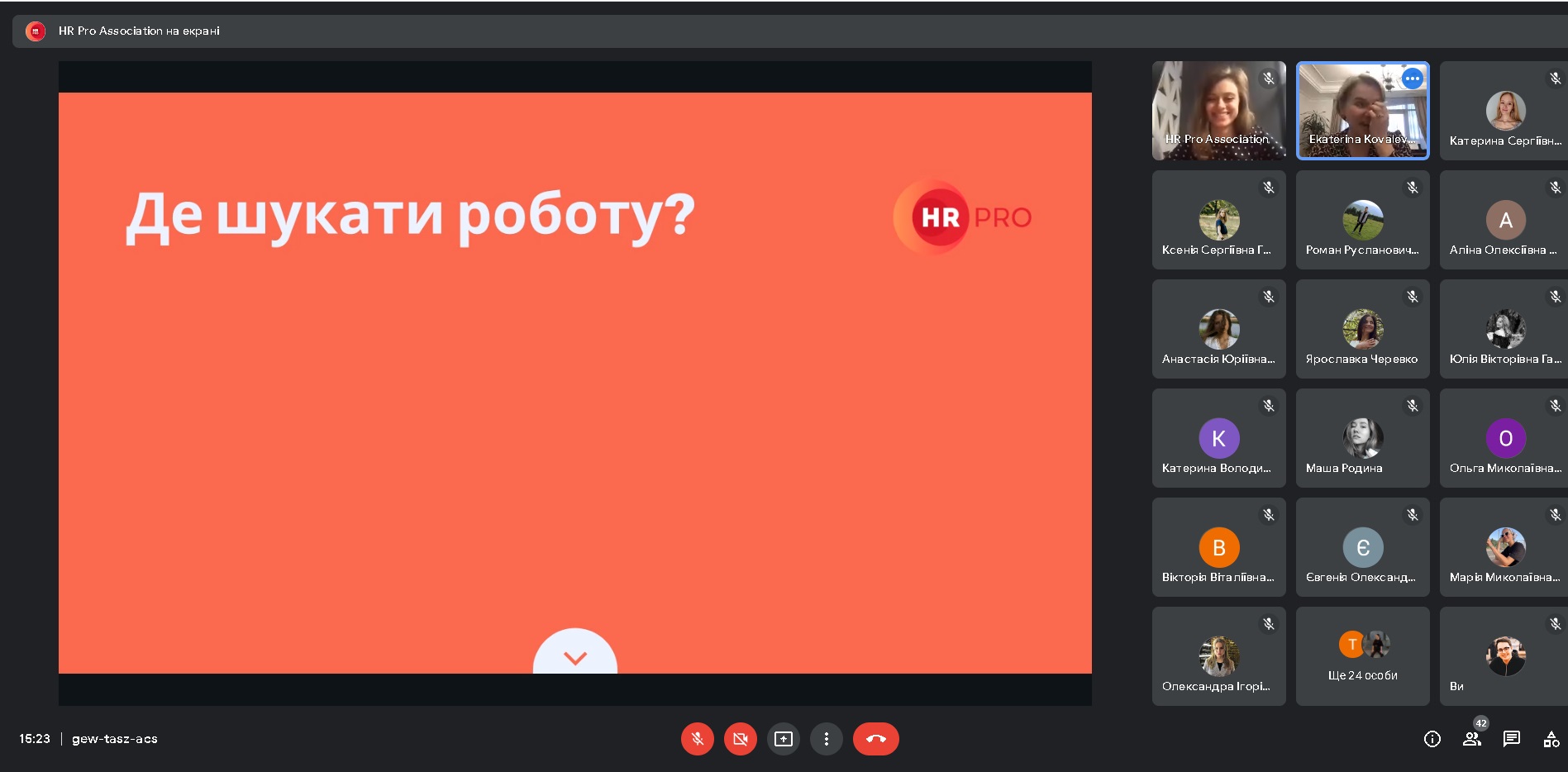This screenshot has height=772, width=1568.
Task: Unmute the microphone in the call controls
Action: pos(697,739)
